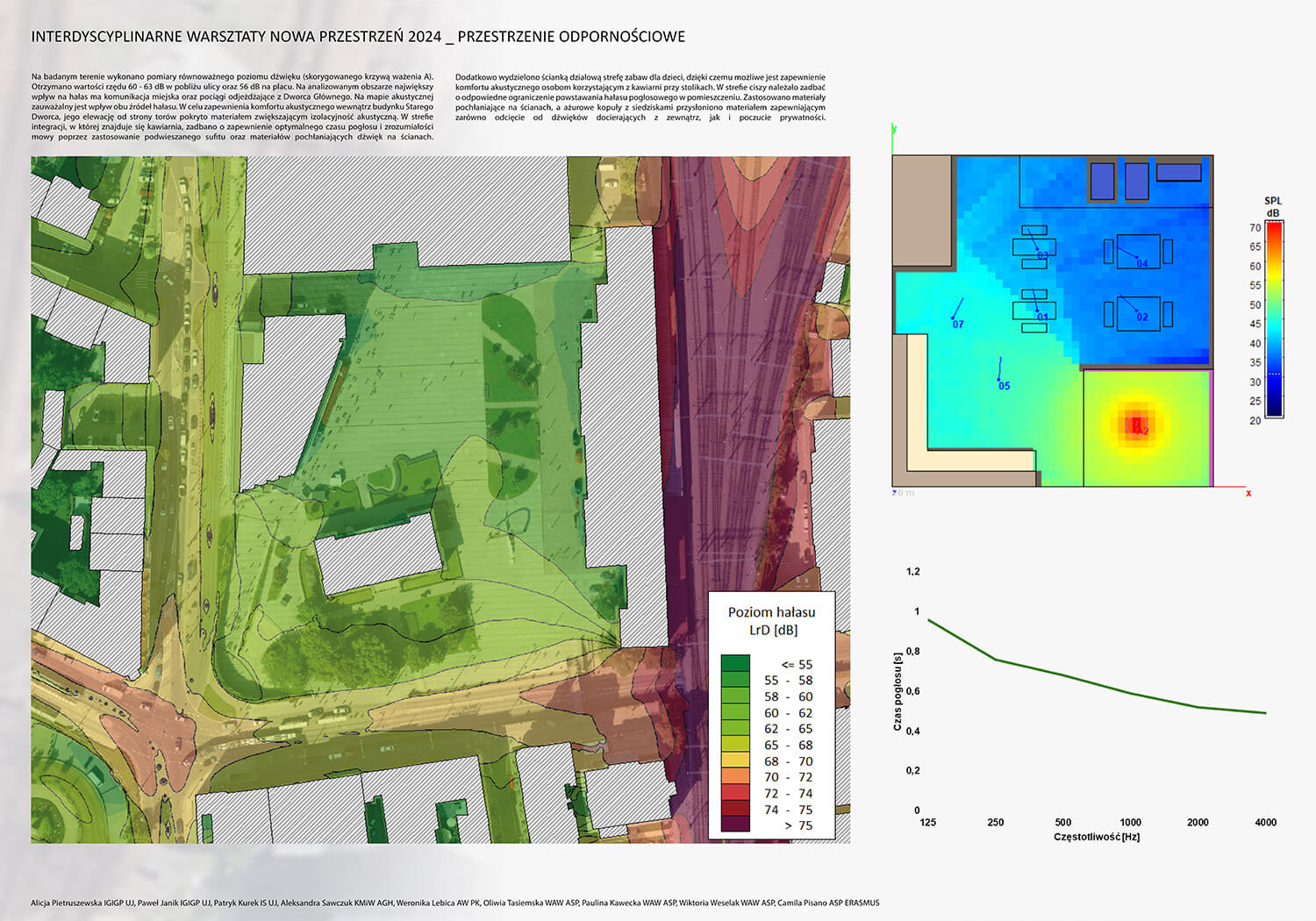Image resolution: width=1316 pixels, height=921 pixels.
Task: Click the red x-axis label
Action: [x=1248, y=494]
